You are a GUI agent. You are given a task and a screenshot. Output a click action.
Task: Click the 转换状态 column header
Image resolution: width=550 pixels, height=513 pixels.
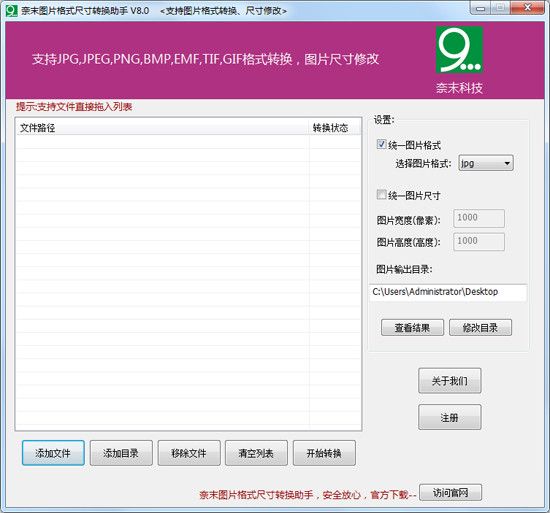click(335, 127)
